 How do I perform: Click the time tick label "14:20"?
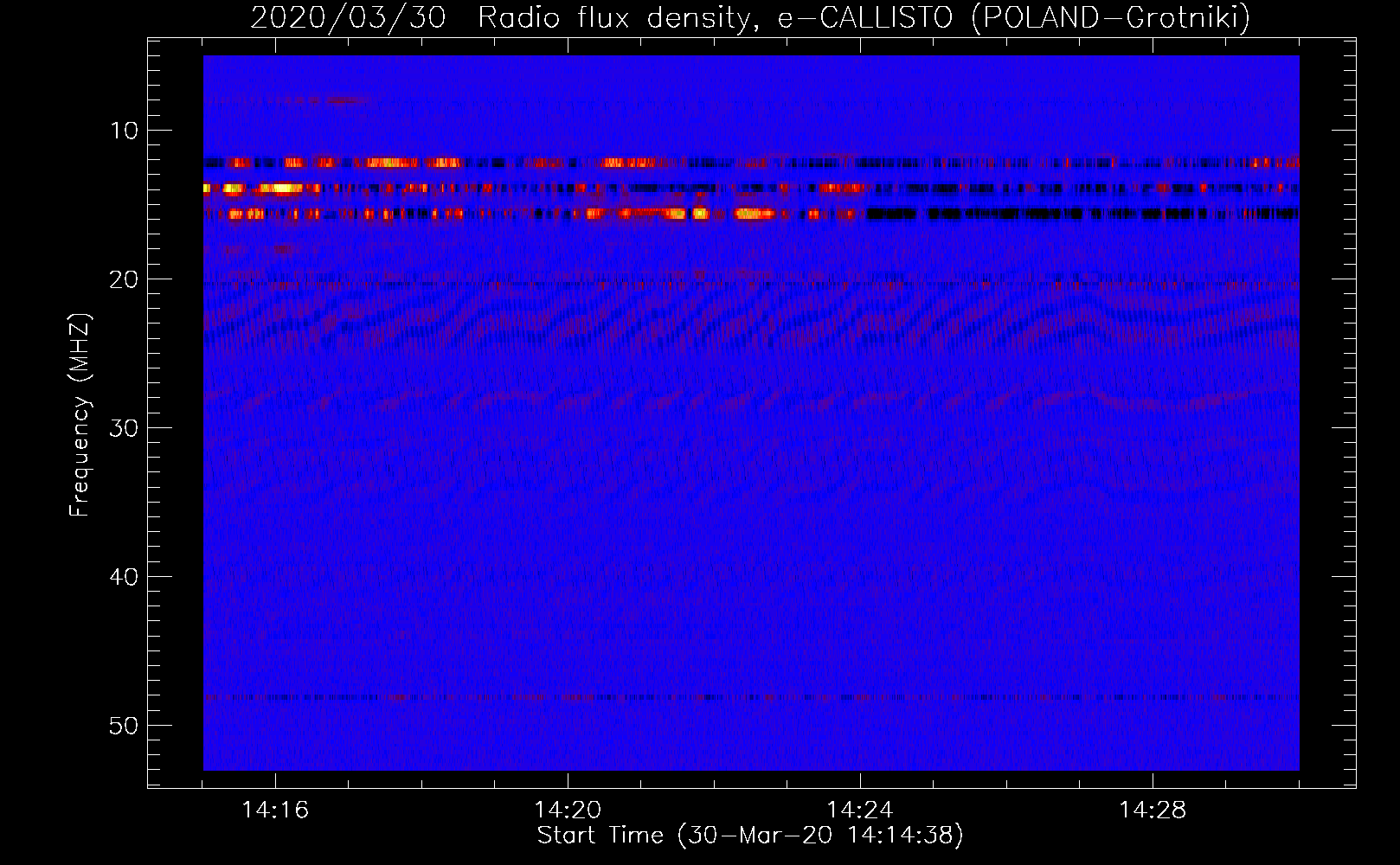[568, 811]
